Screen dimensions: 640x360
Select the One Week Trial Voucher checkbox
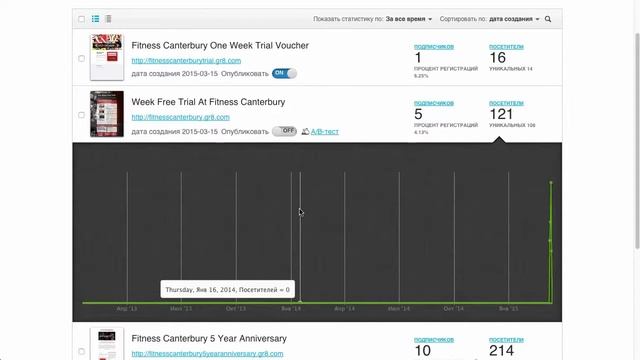[x=82, y=58]
